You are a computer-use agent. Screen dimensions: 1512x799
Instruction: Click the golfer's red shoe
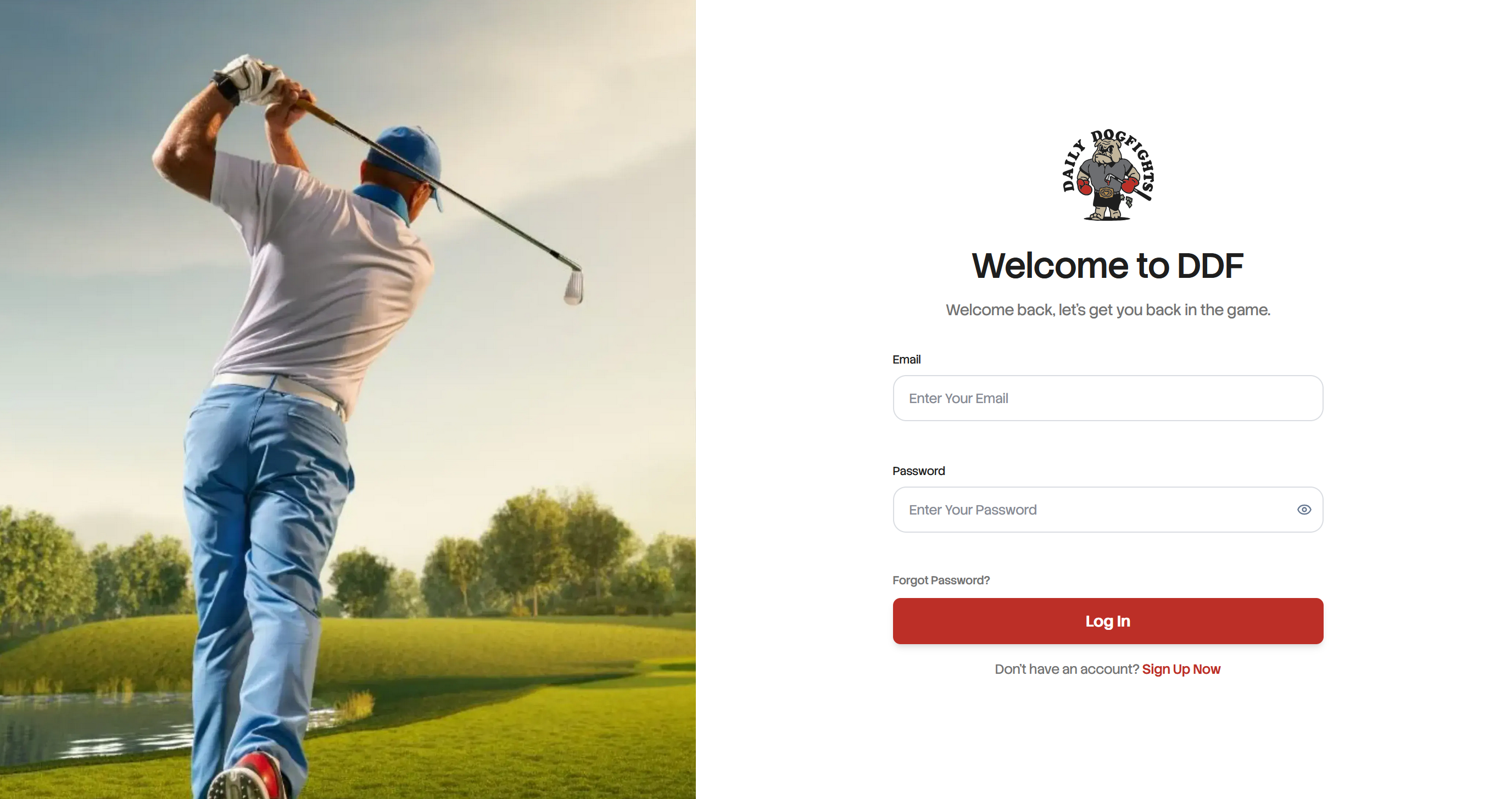coord(249,775)
